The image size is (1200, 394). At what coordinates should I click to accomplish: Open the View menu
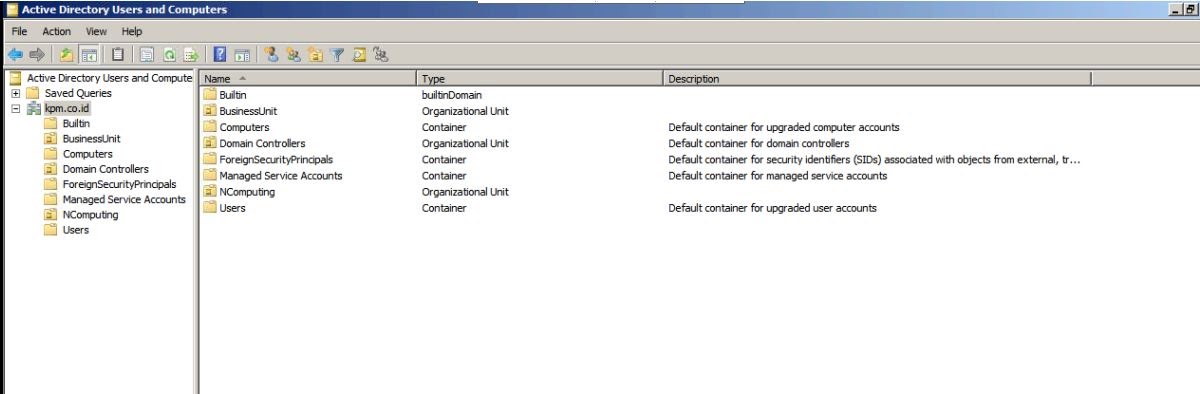[x=96, y=32]
